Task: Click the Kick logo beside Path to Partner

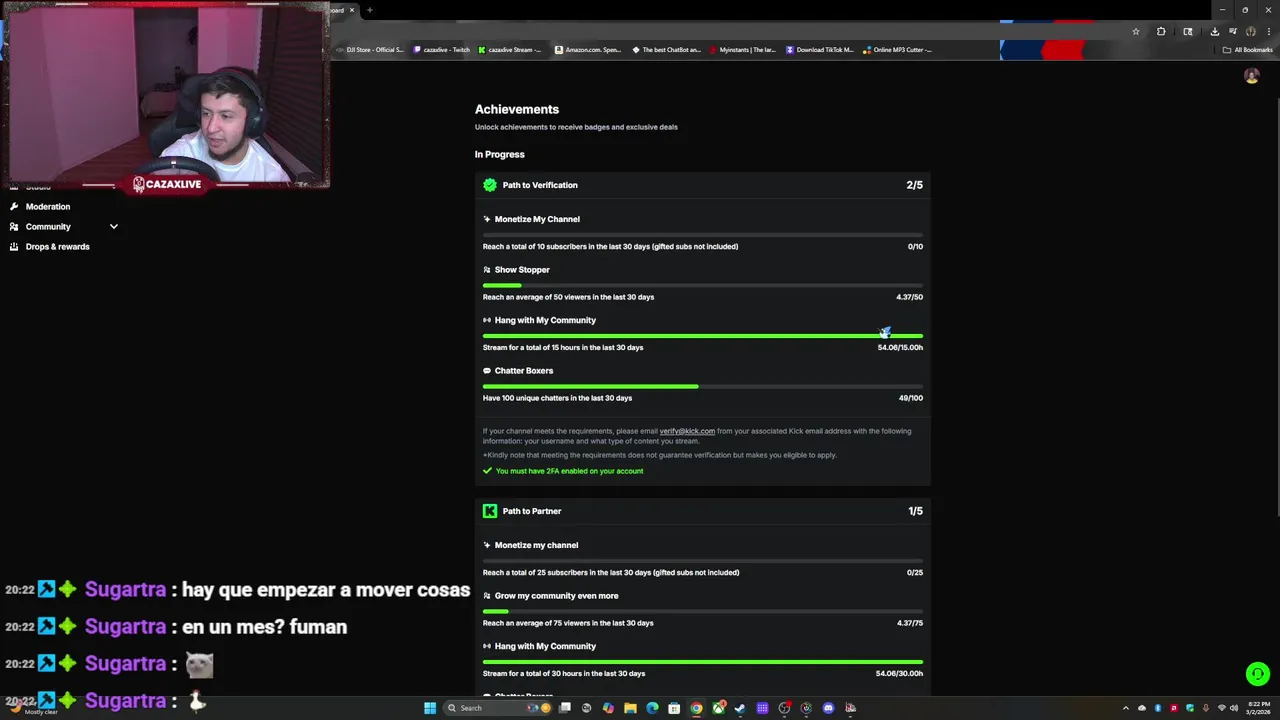Action: click(490, 511)
